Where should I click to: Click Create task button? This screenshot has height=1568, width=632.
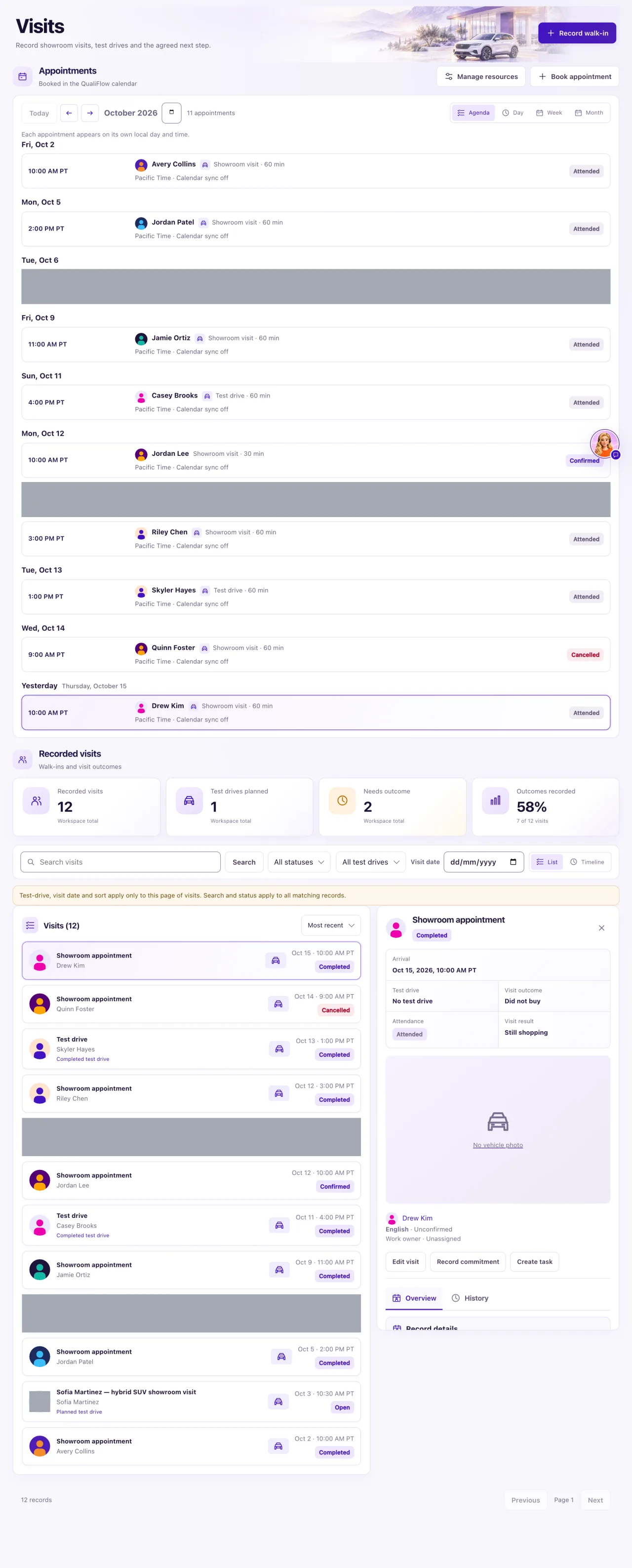pyautogui.click(x=535, y=1261)
